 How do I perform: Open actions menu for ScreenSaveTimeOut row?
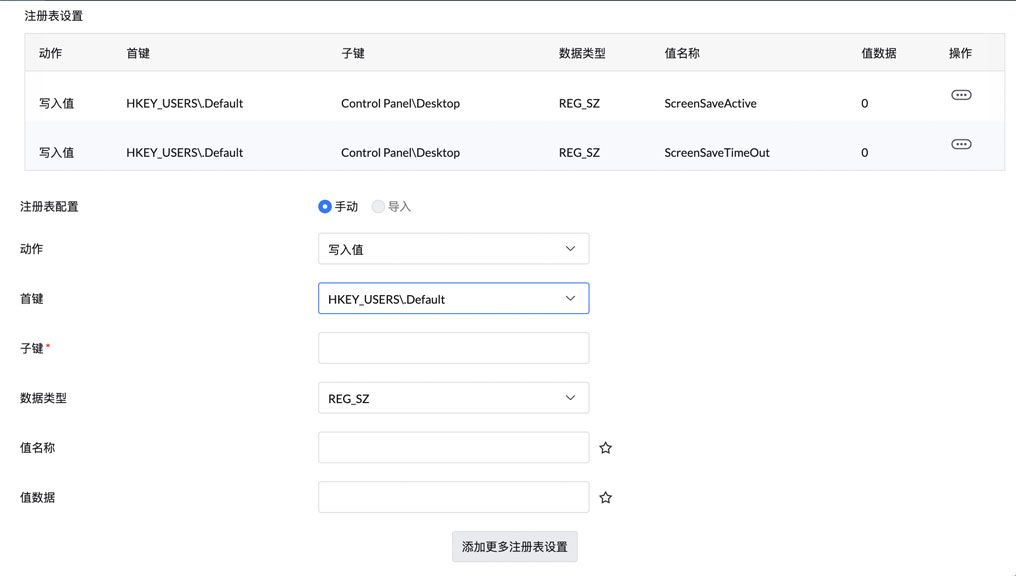(x=961, y=144)
